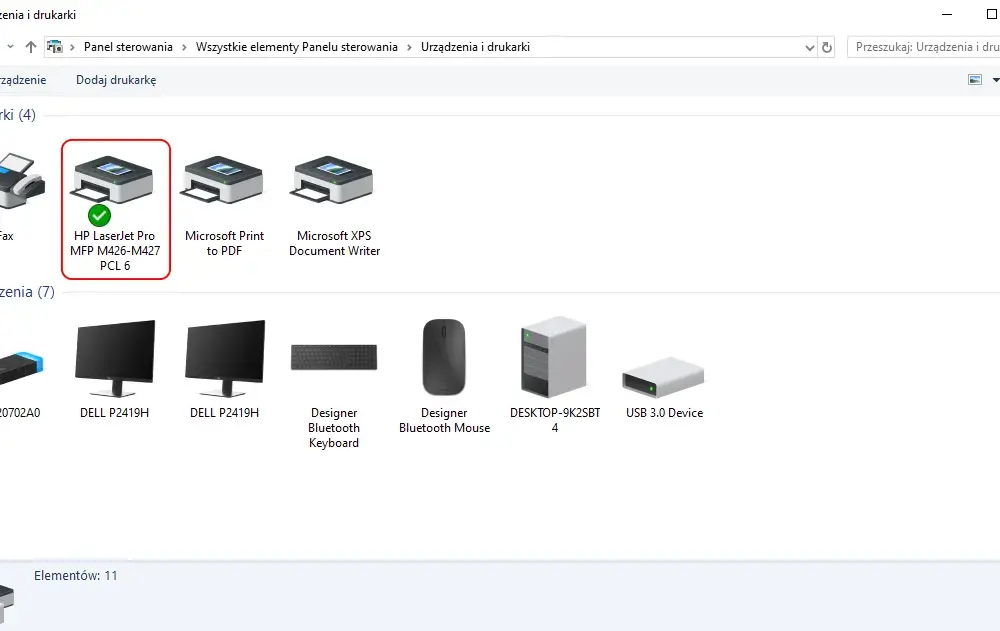
Task: Select Microsoft XPS Document Writer icon
Action: click(334, 205)
